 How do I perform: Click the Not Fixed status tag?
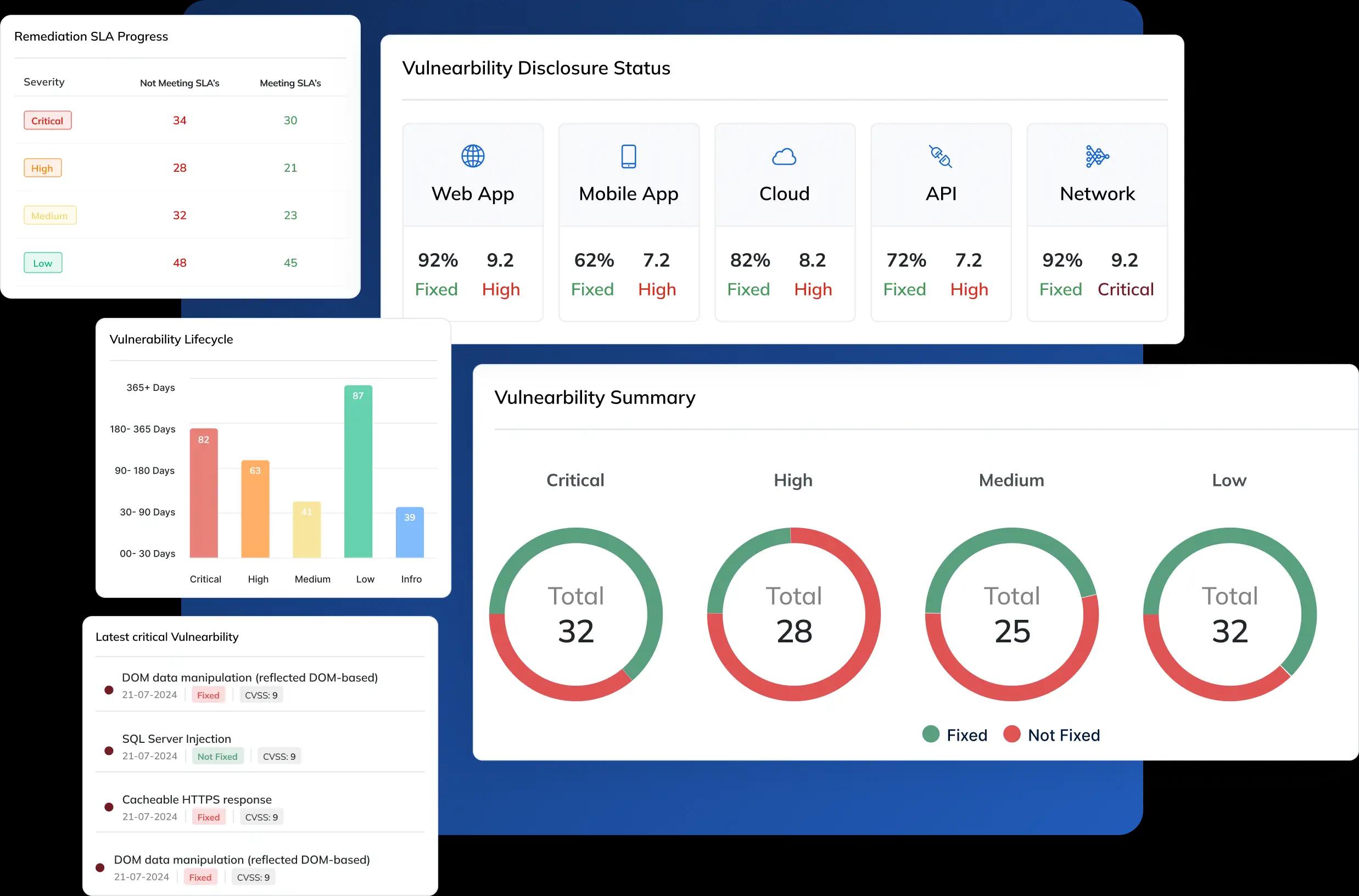(x=217, y=756)
